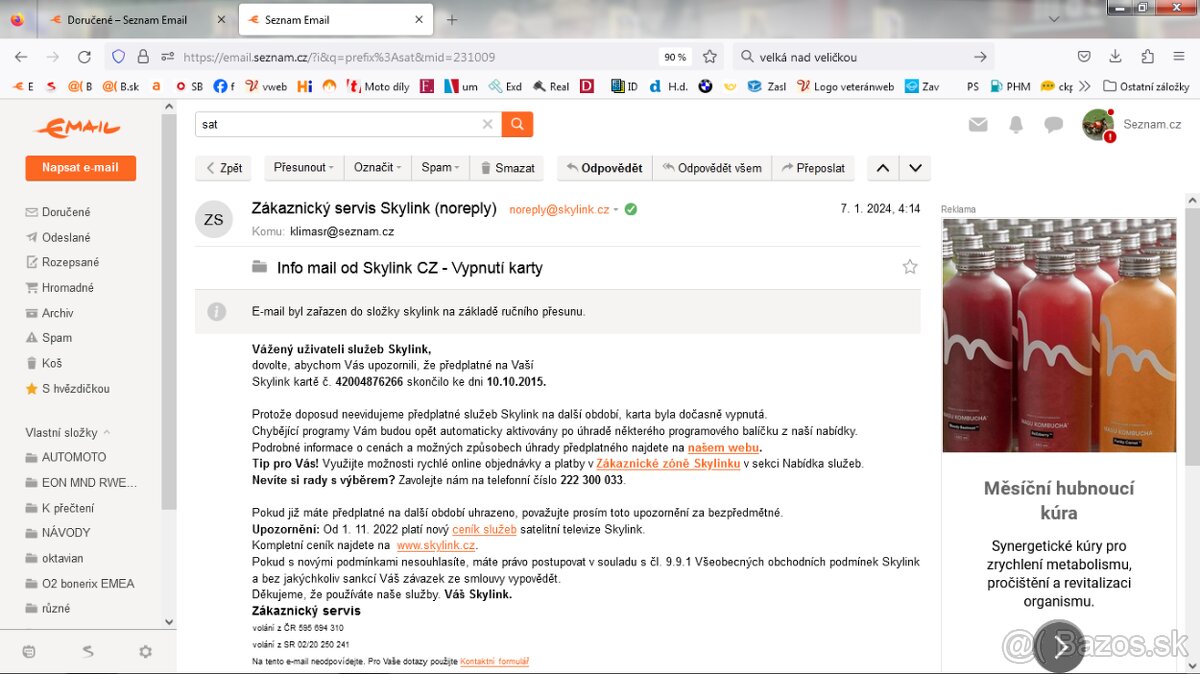This screenshot has height=674, width=1200.
Task: Bookmark this page with the star icon
Action: (710, 57)
